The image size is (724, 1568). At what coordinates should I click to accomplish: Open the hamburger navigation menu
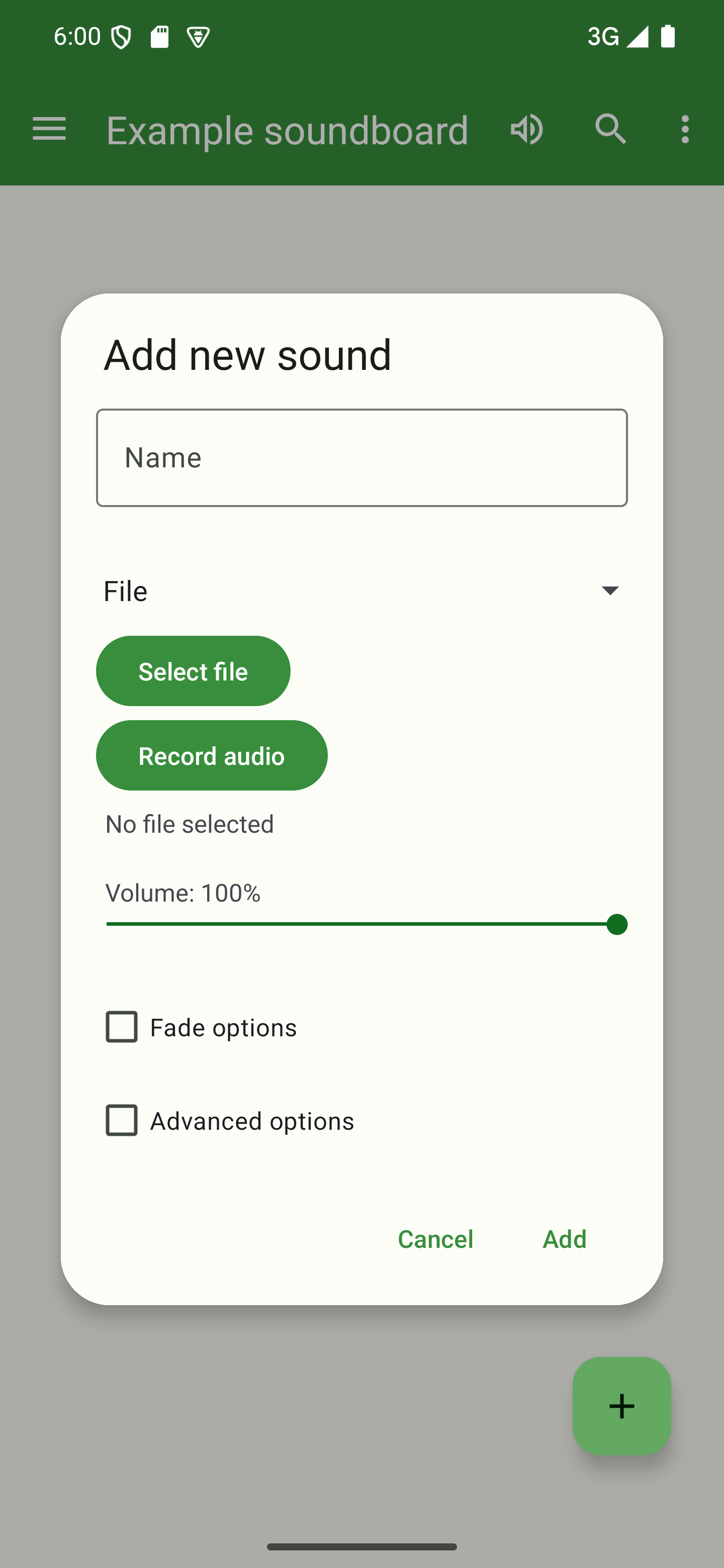(x=49, y=129)
